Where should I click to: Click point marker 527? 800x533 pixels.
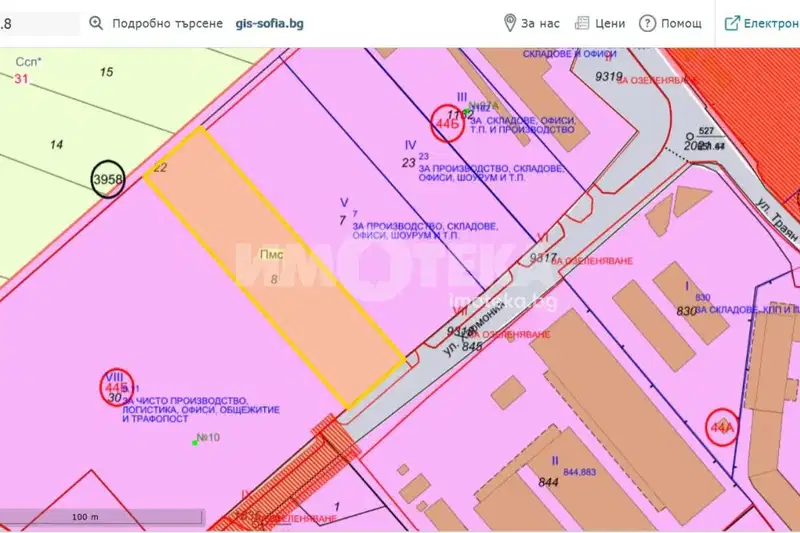point(706,131)
